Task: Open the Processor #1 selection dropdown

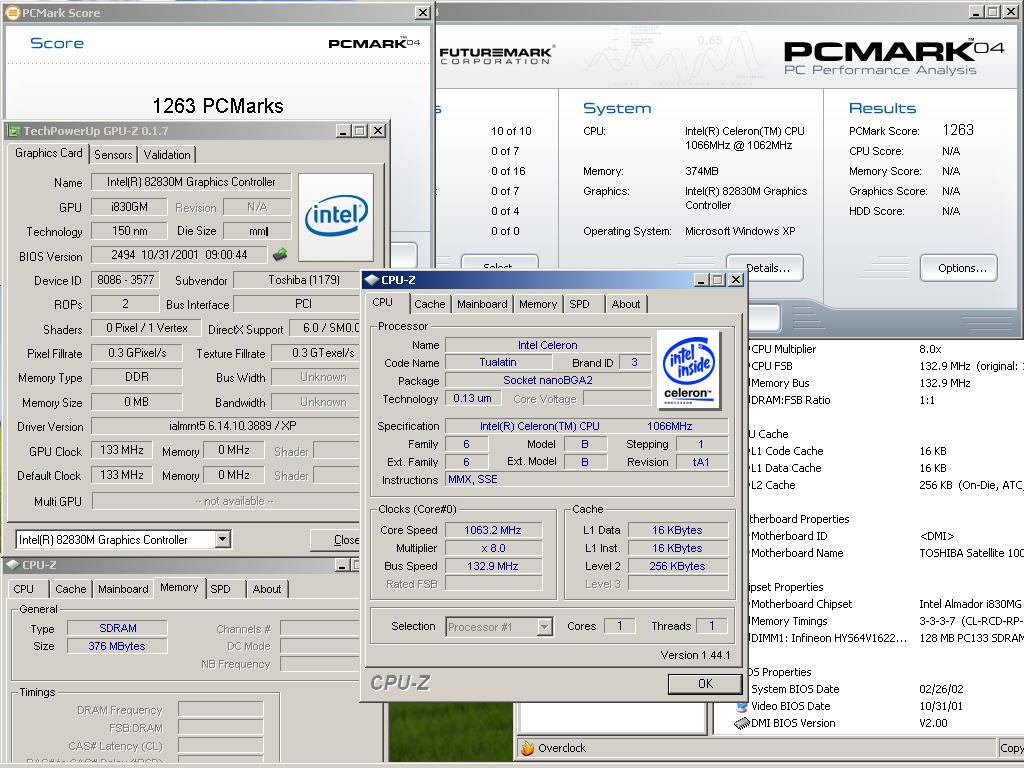Action: tap(545, 627)
